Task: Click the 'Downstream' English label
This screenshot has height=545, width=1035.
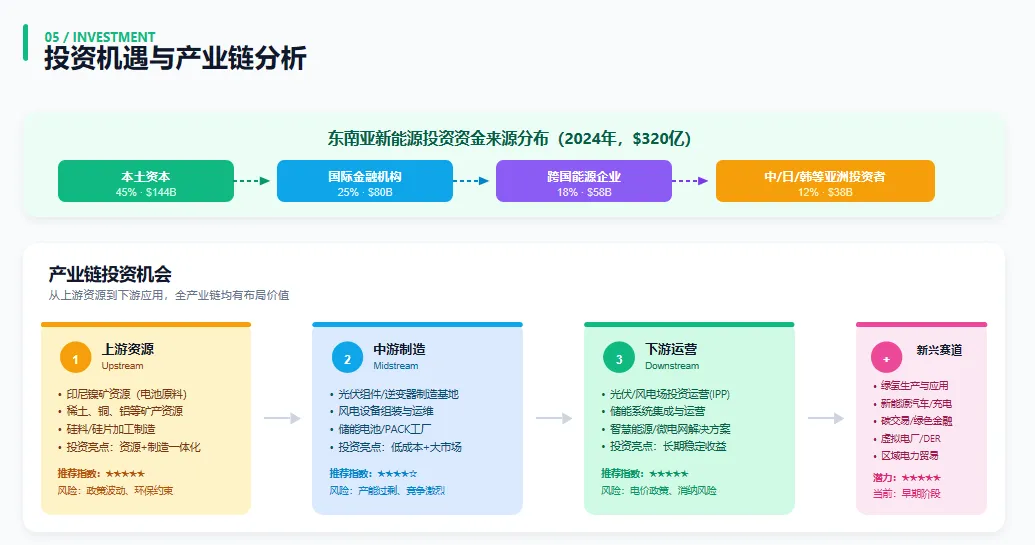Action: point(672,366)
